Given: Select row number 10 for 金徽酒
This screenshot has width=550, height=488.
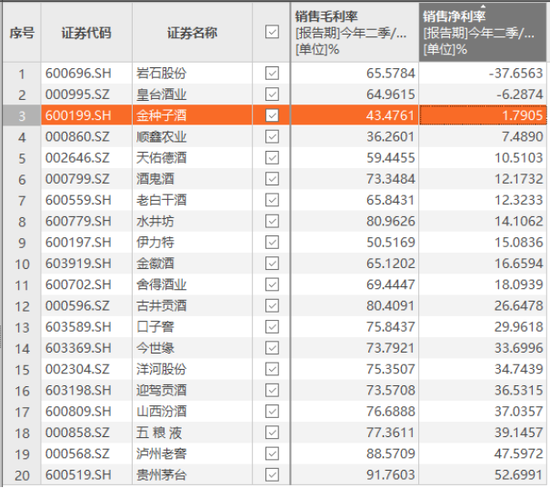Looking at the screenshot, I should click(22, 263).
